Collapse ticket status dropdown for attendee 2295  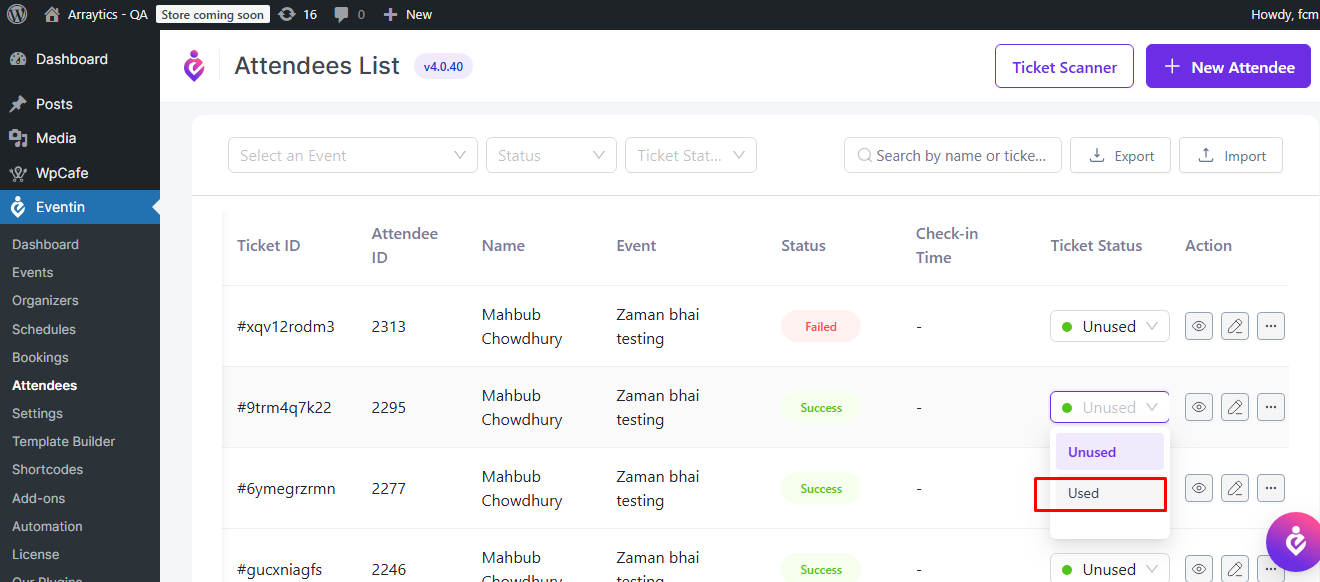pos(1109,407)
